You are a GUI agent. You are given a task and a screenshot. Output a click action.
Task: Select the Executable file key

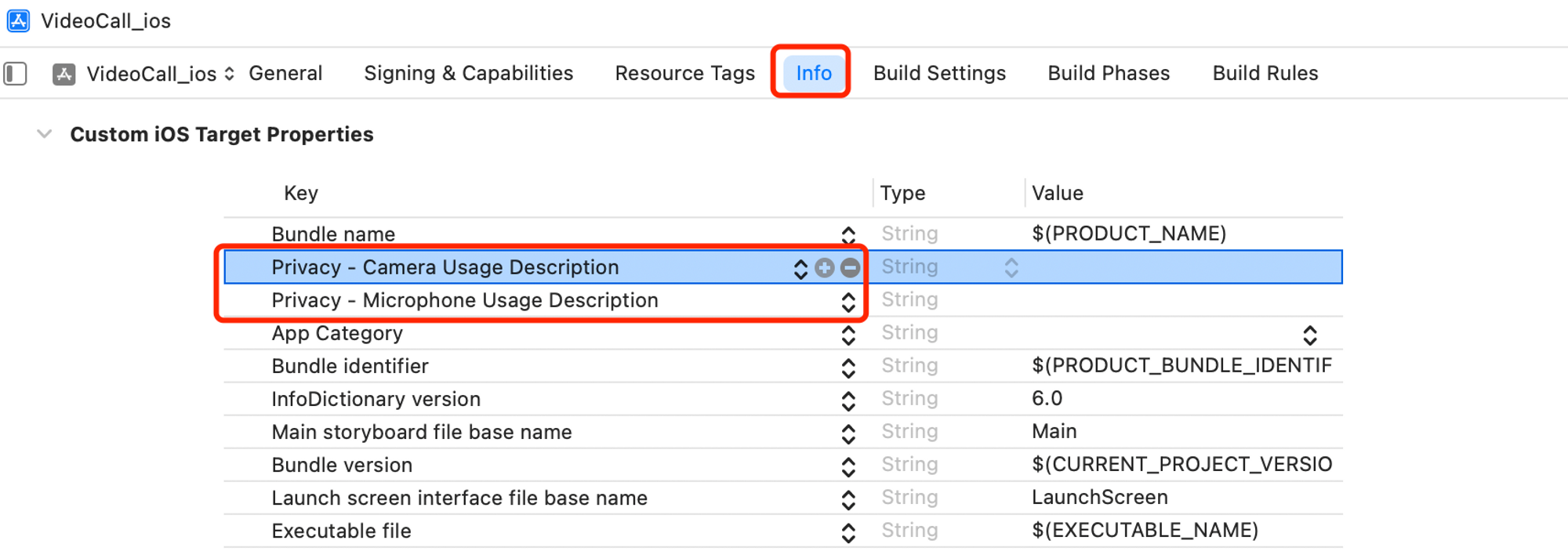click(x=341, y=531)
